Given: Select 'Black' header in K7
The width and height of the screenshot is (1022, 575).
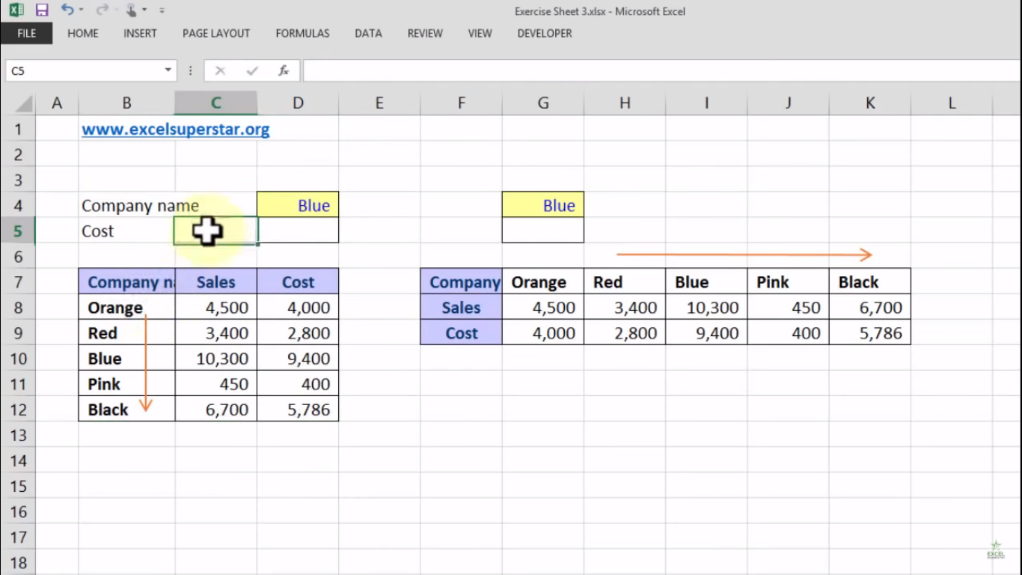Looking at the screenshot, I should (x=870, y=282).
